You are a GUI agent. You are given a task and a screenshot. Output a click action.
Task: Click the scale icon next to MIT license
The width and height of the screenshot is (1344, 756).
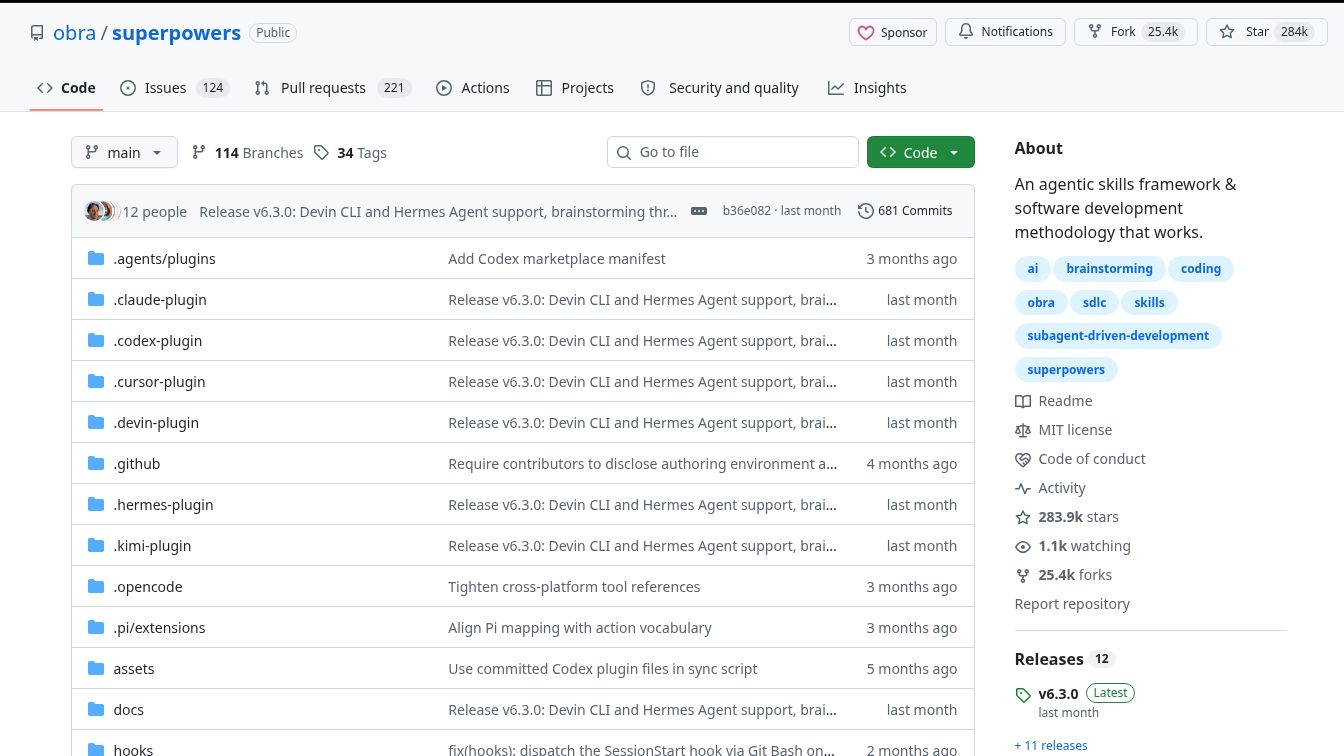coord(1023,430)
